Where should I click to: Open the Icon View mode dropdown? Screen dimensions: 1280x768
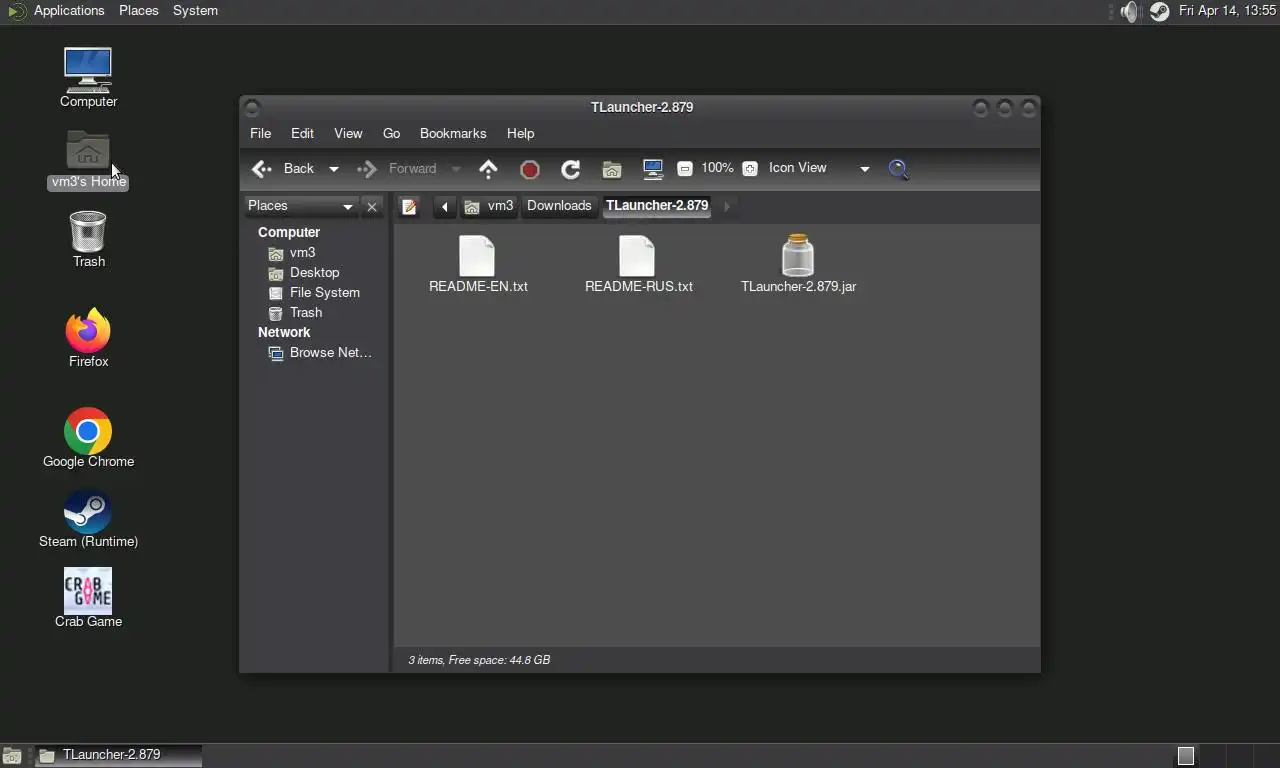[818, 168]
